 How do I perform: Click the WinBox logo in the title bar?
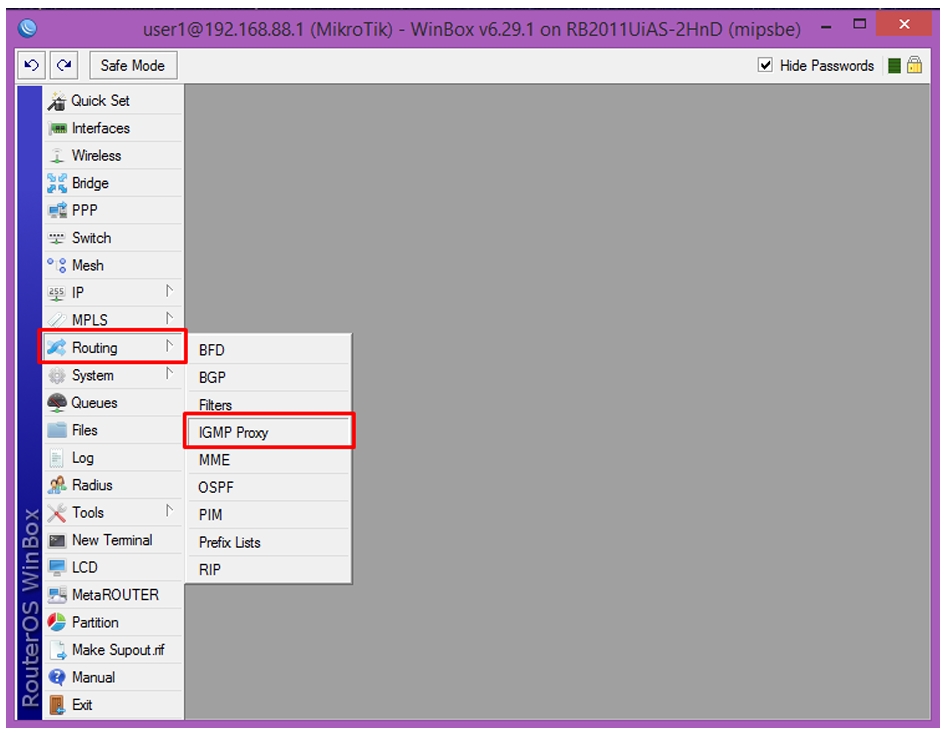tap(27, 28)
